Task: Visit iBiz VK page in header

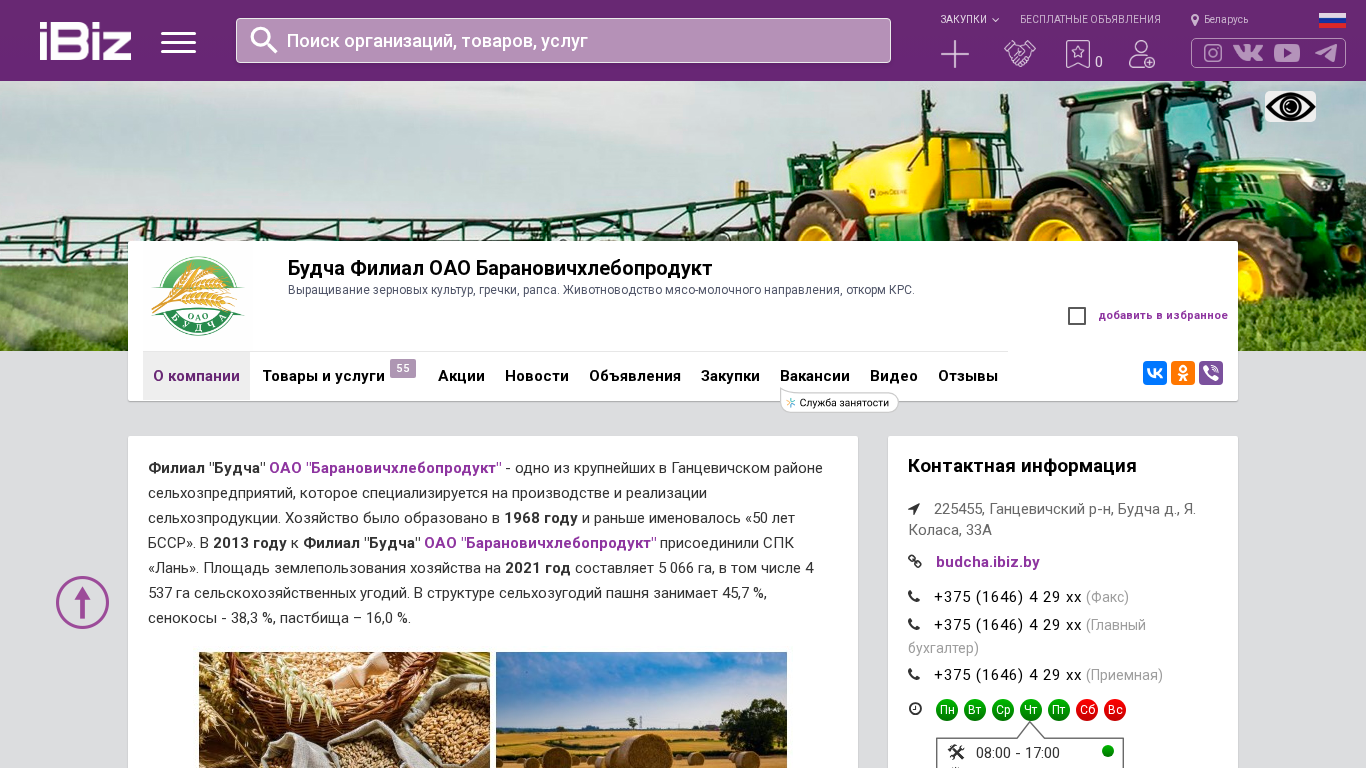Action: (1248, 53)
